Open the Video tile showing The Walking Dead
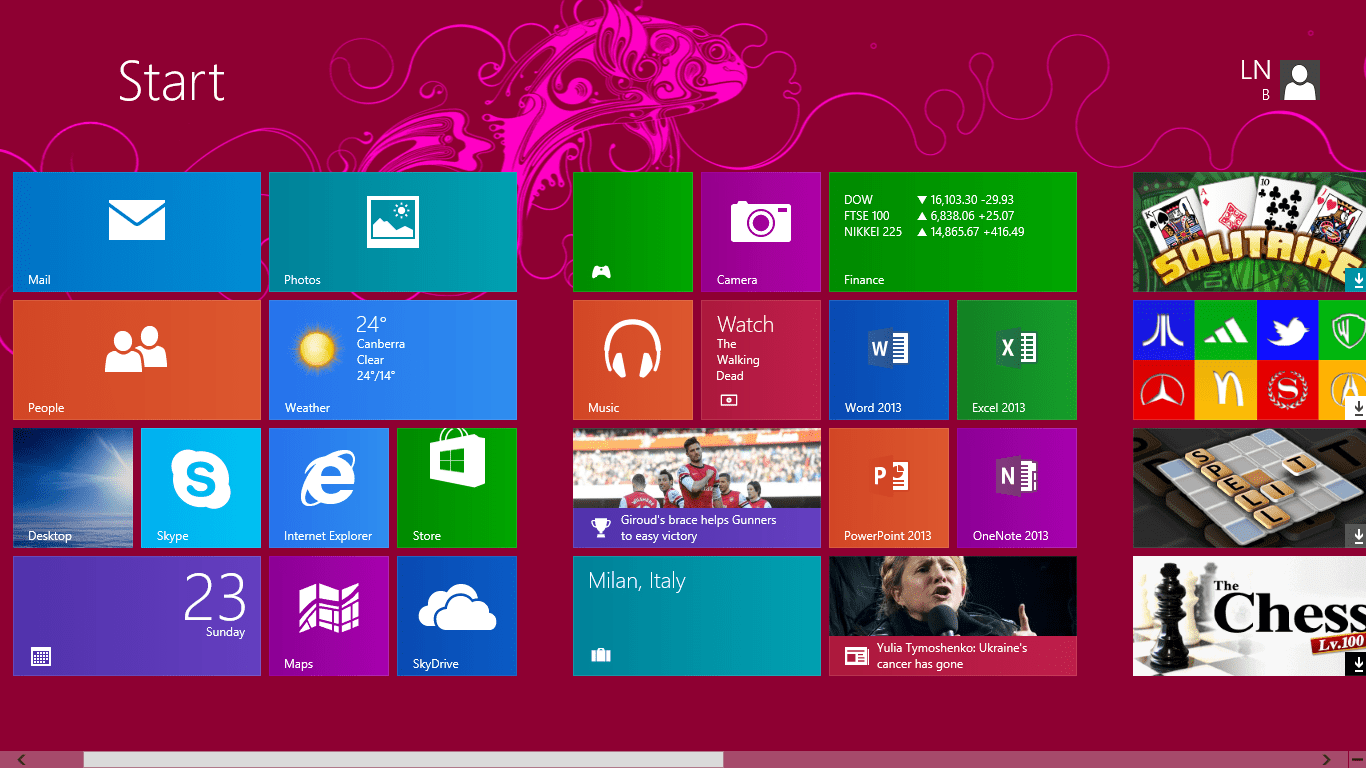1366x768 pixels. [761, 360]
